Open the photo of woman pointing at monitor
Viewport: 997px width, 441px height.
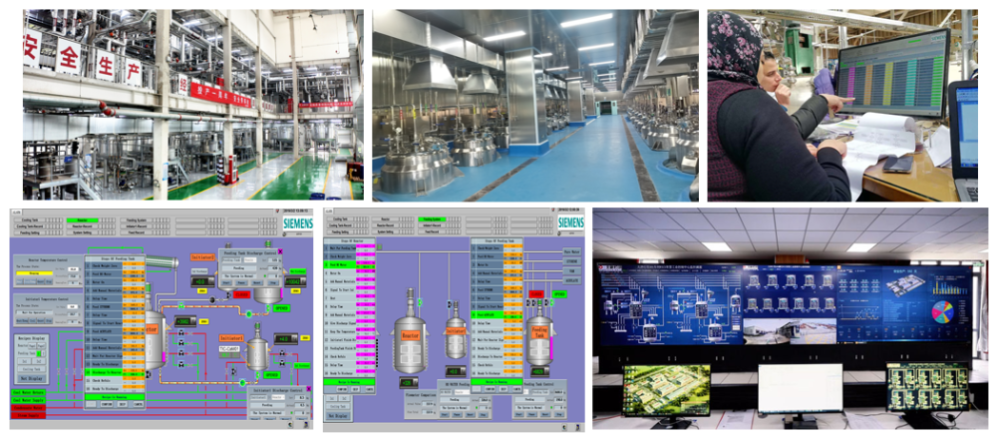(842, 105)
